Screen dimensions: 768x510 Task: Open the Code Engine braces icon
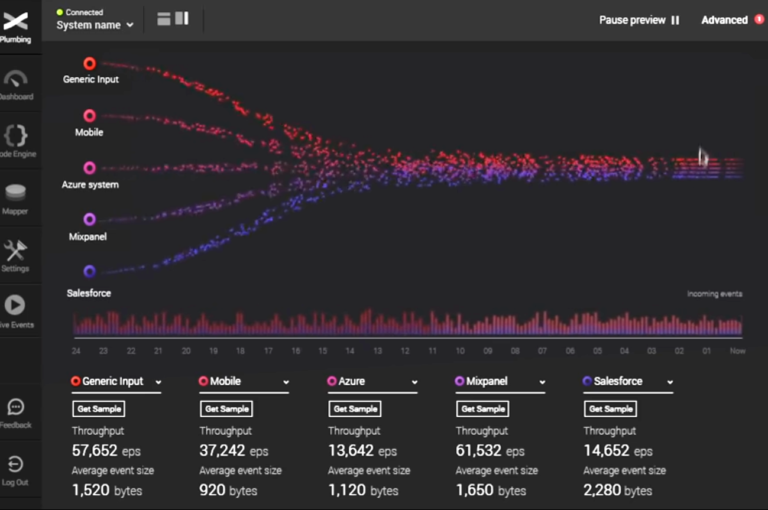[x=15, y=137]
